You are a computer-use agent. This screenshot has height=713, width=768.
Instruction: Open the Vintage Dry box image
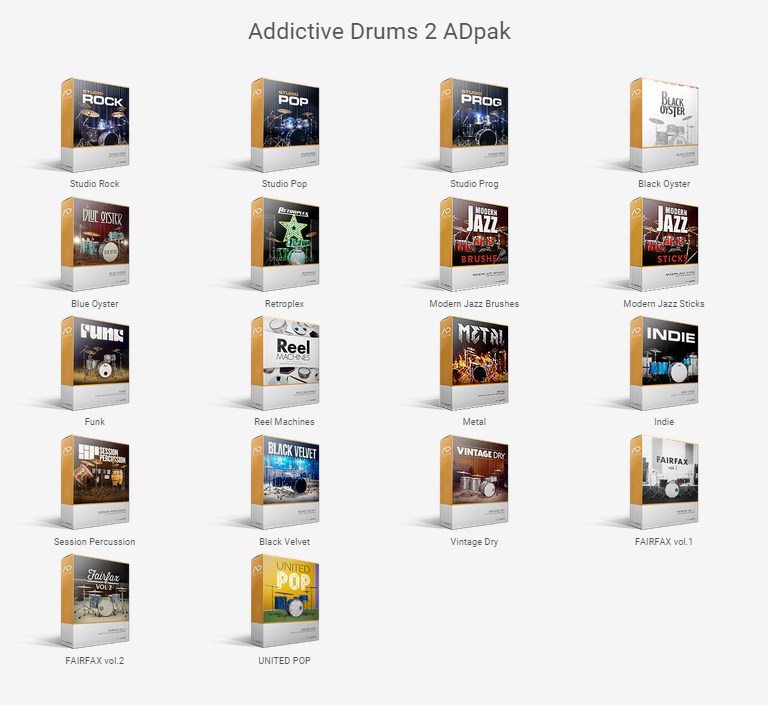tap(474, 482)
